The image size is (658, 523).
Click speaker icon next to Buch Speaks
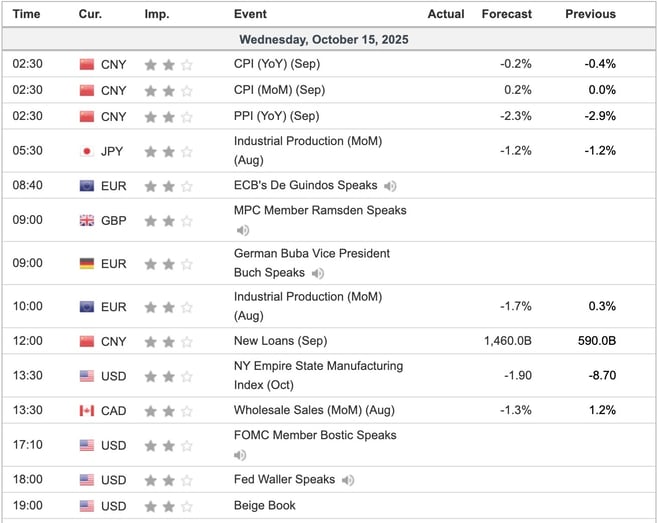(x=318, y=272)
